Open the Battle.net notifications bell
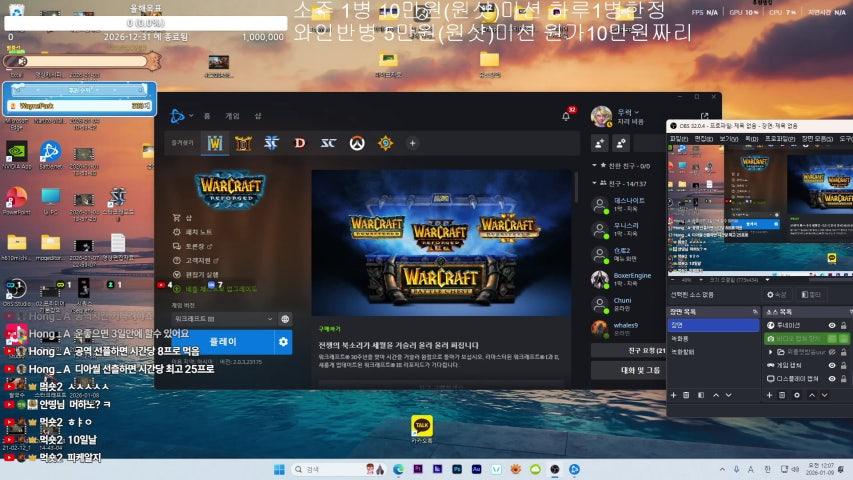The image size is (853, 480). (566, 116)
